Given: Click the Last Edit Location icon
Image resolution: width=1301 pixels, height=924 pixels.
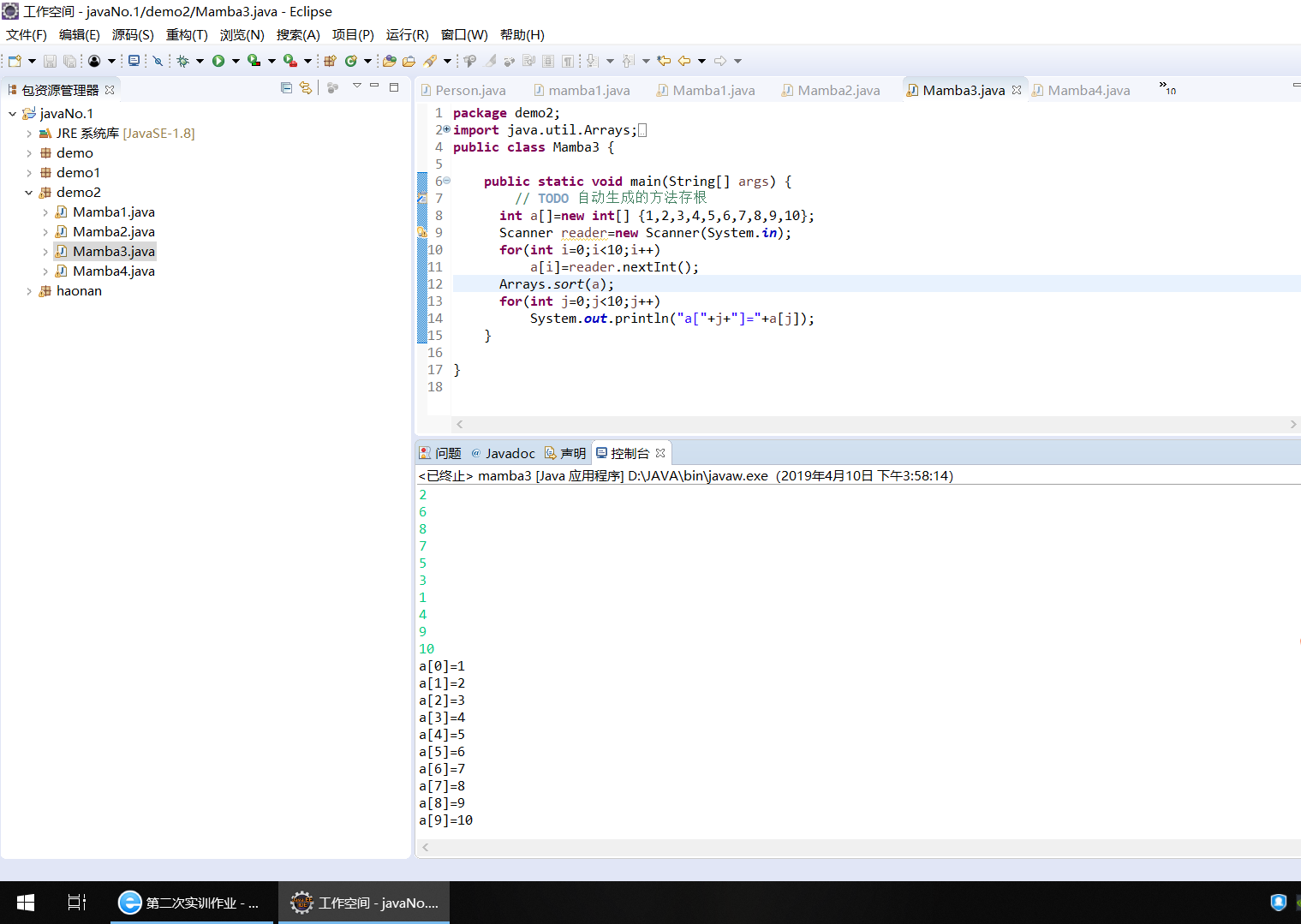Looking at the screenshot, I should (664, 61).
